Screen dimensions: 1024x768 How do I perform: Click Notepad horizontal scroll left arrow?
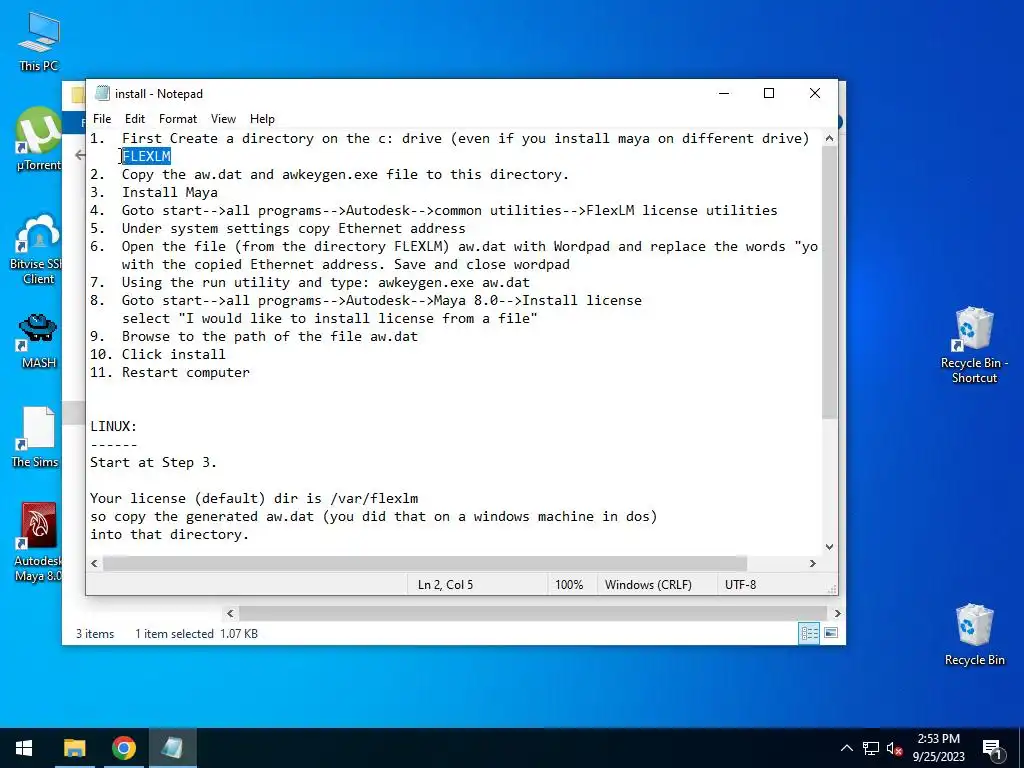pyautogui.click(x=95, y=563)
